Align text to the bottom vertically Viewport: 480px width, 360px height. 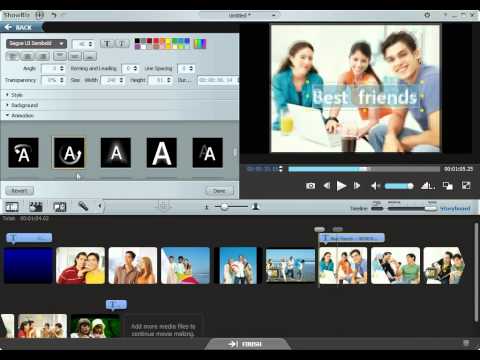pos(90,56)
